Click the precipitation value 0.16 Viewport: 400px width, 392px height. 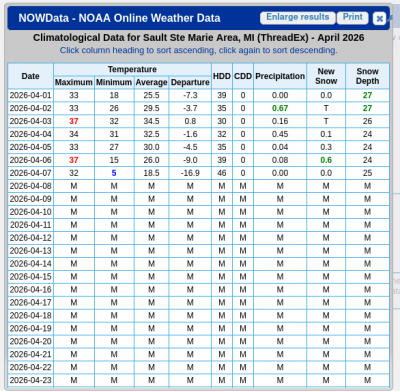pos(280,121)
